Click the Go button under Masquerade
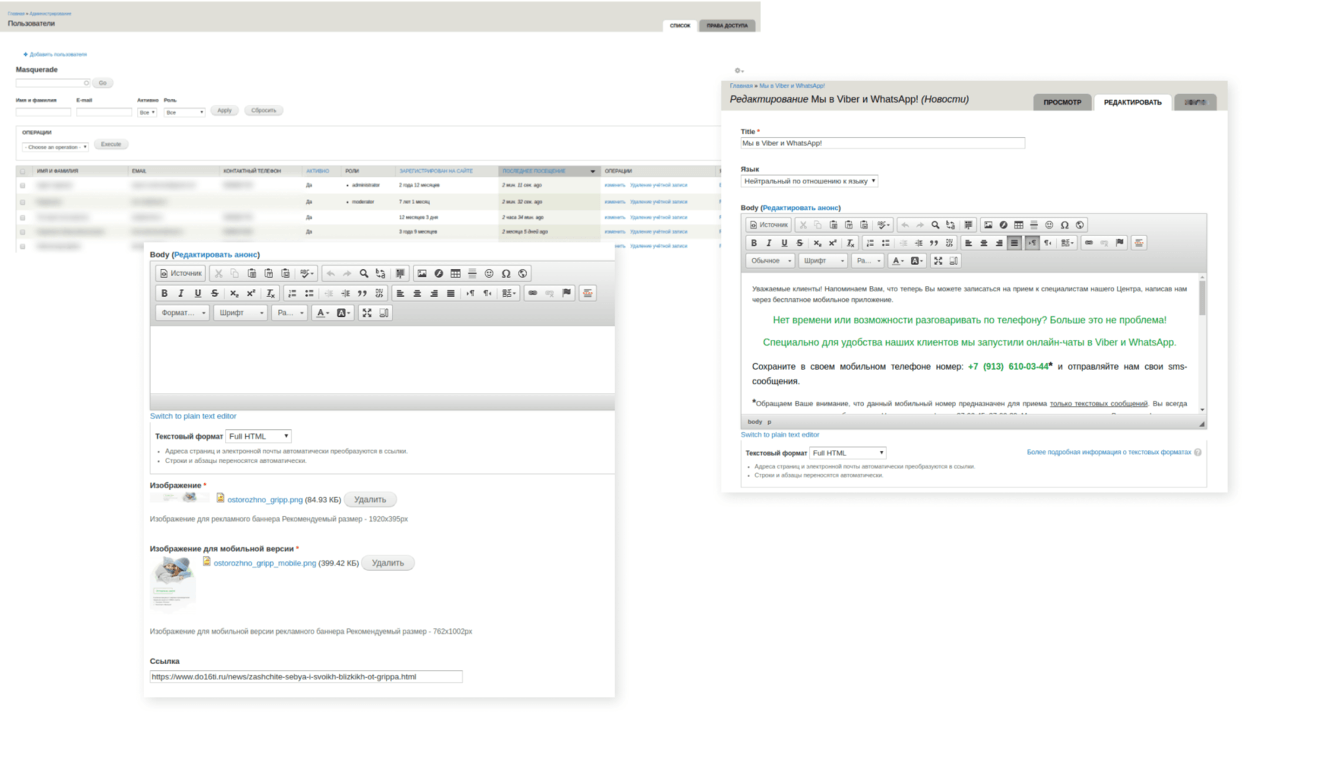1340x784 pixels. pos(102,83)
